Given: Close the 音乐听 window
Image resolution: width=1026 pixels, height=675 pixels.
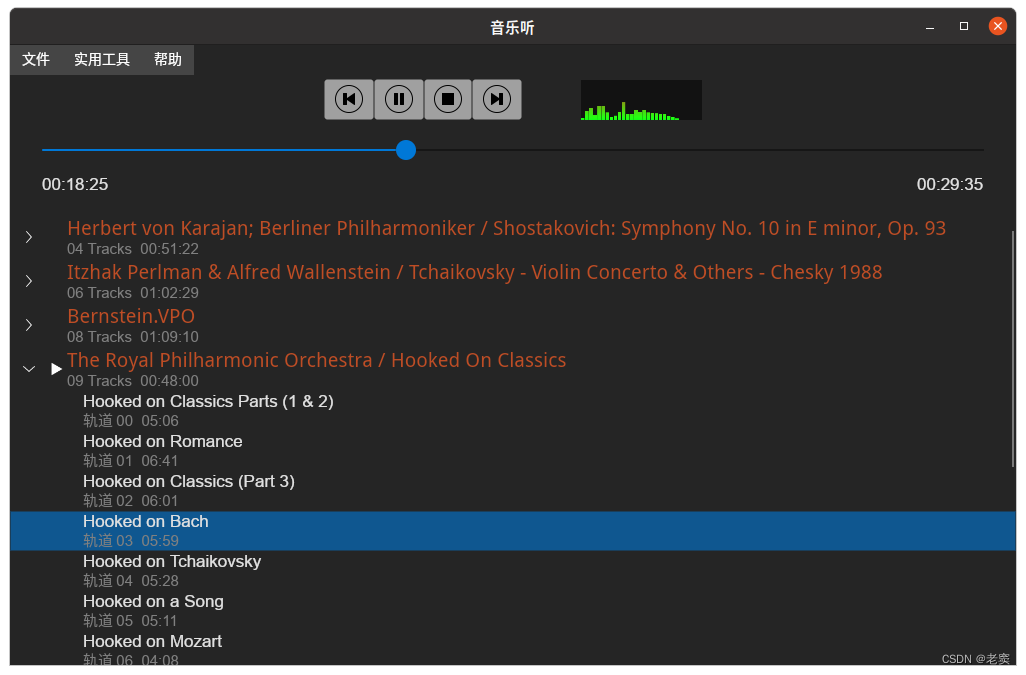Looking at the screenshot, I should coord(998,26).
